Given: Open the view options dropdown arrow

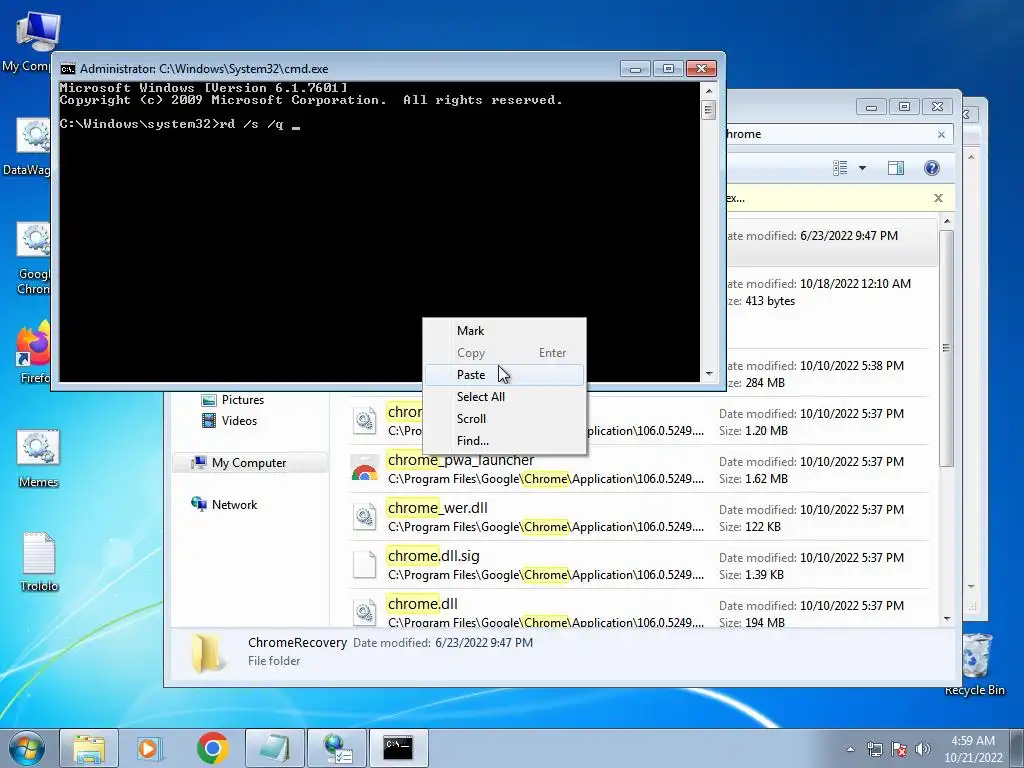Looking at the screenshot, I should click(862, 168).
